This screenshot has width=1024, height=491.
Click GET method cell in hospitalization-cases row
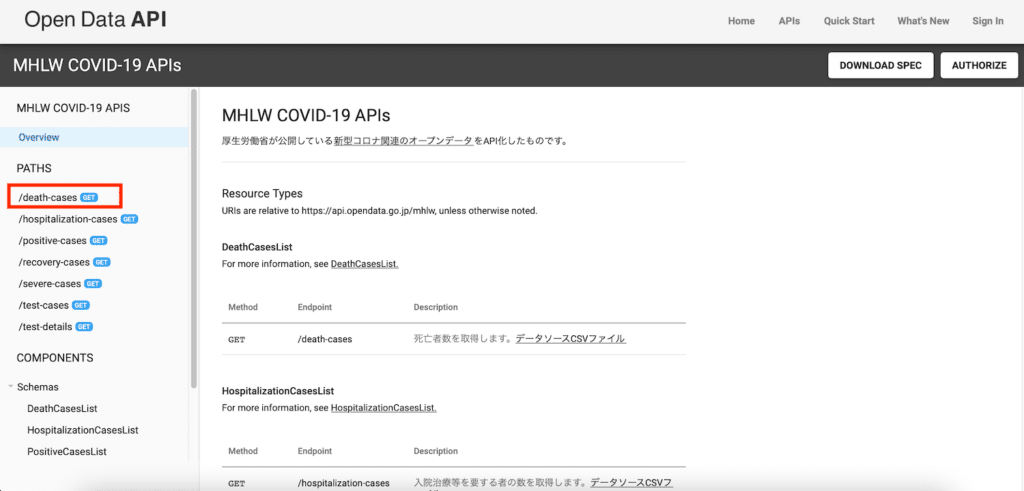click(x=237, y=484)
